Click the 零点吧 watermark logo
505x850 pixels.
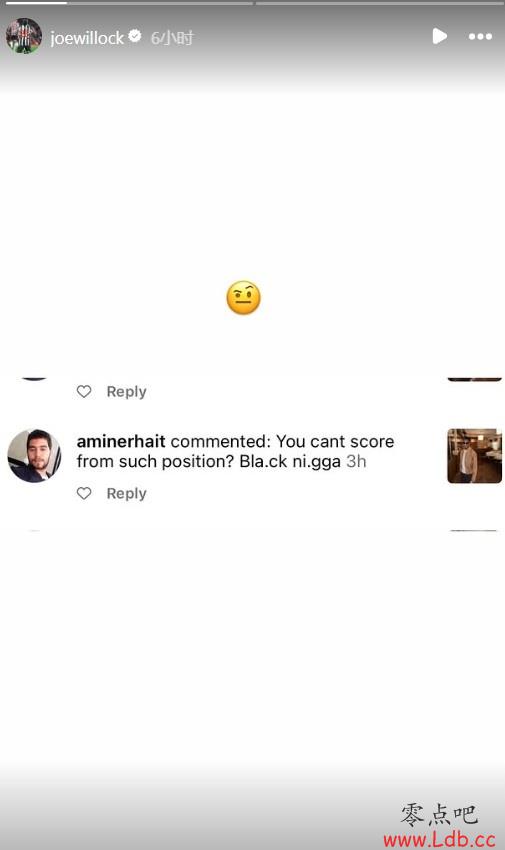[439, 814]
